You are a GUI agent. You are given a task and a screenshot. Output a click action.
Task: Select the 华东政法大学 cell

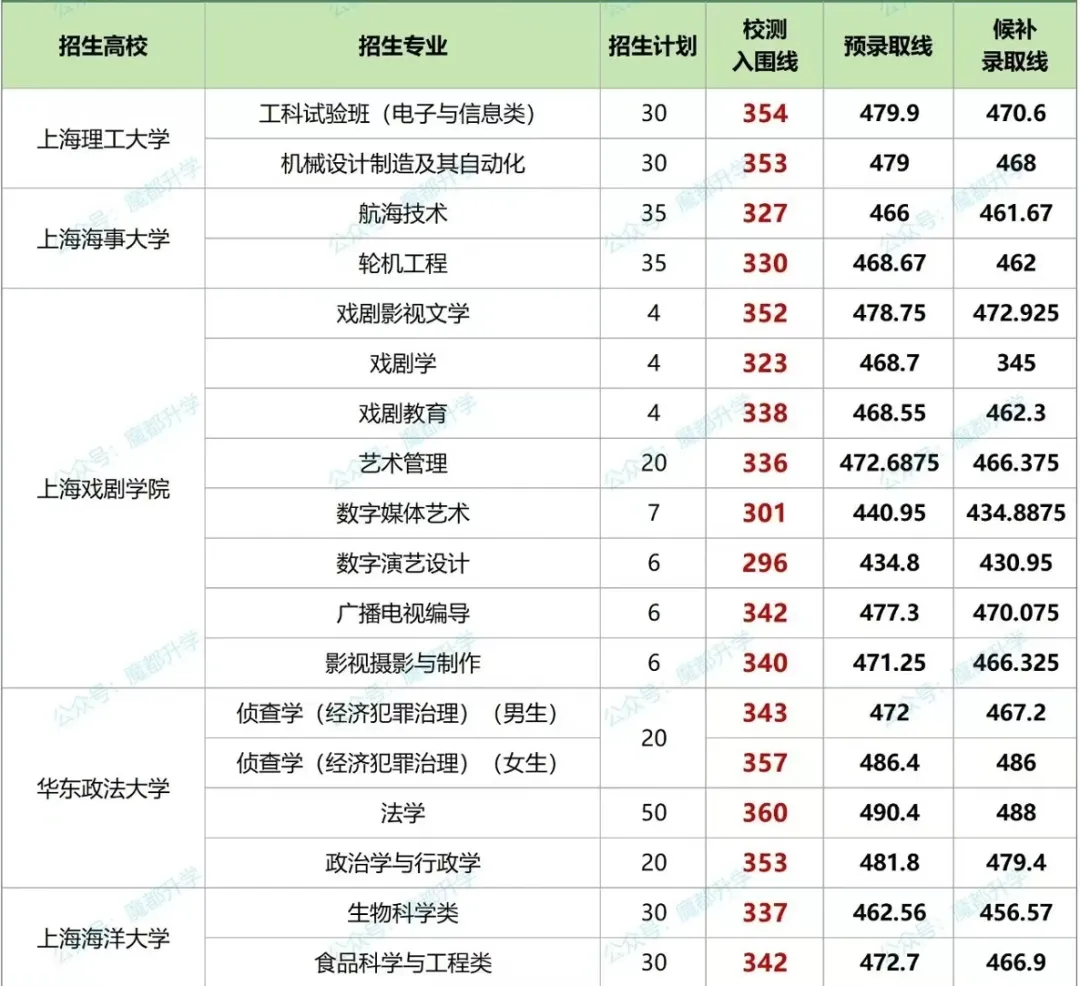(x=103, y=788)
